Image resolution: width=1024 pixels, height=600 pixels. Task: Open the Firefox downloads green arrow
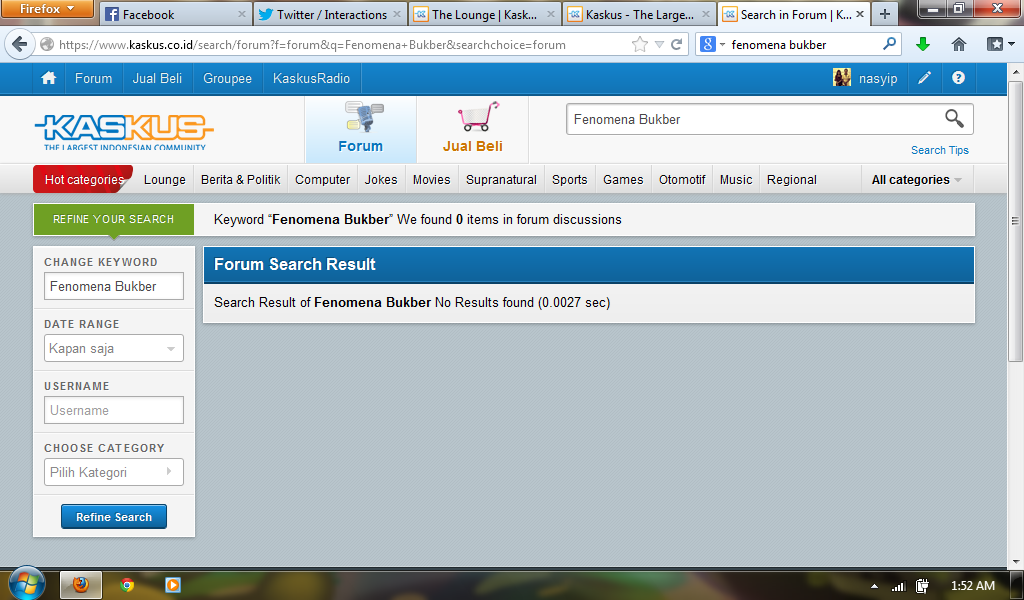pyautogui.click(x=923, y=44)
